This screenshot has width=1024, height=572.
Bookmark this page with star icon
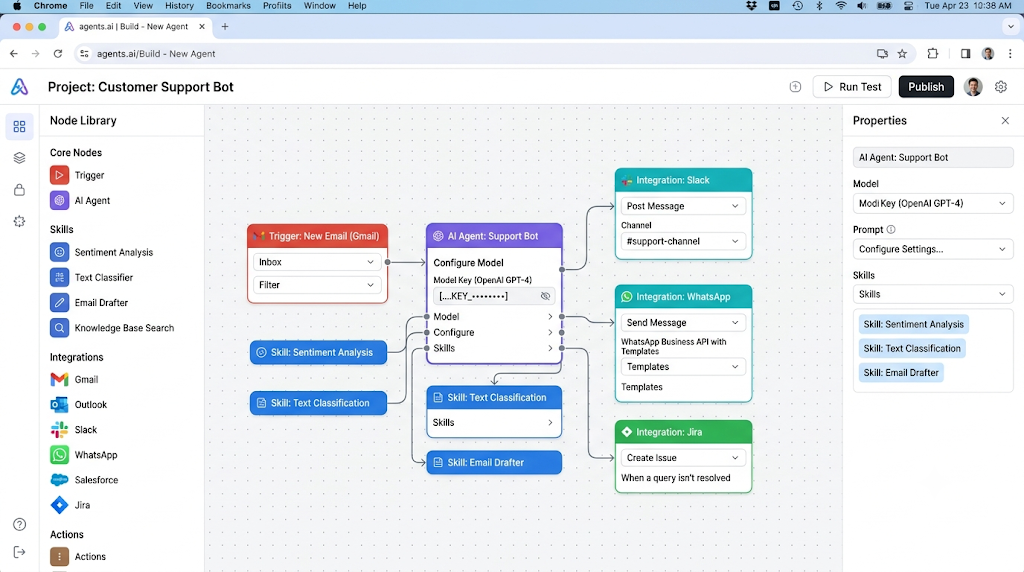click(x=903, y=54)
